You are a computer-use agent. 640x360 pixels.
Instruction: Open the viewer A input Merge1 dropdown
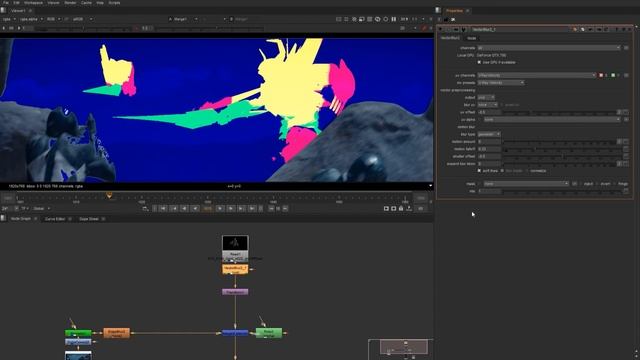click(x=183, y=19)
